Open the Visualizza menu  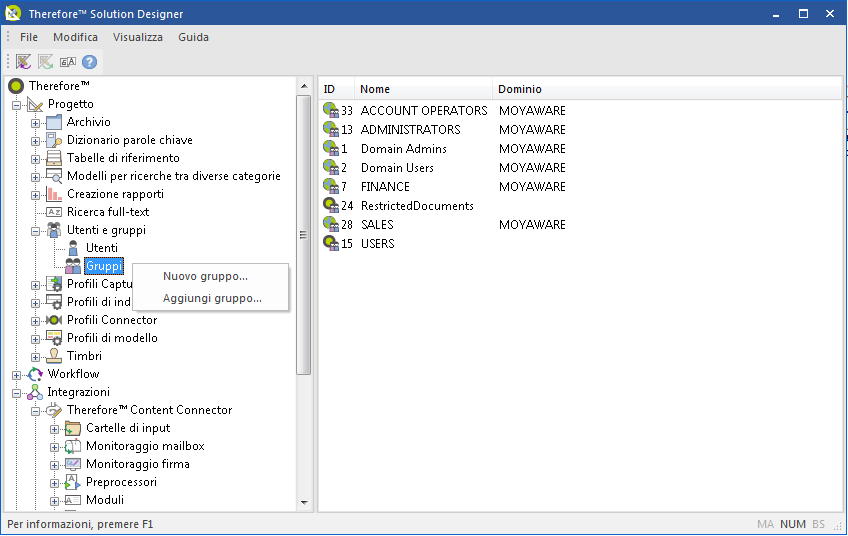pos(137,37)
